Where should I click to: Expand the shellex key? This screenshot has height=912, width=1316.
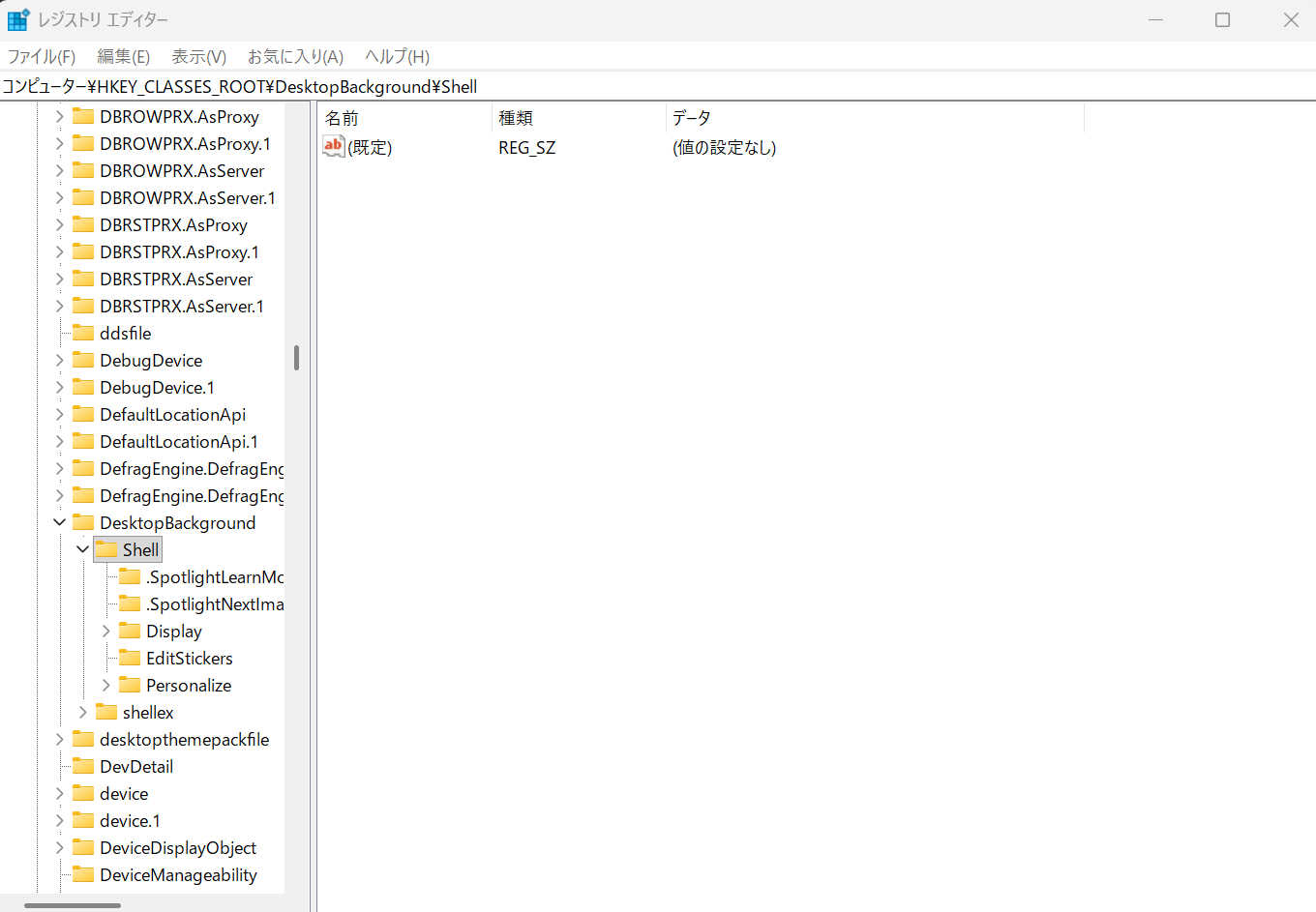(x=83, y=713)
